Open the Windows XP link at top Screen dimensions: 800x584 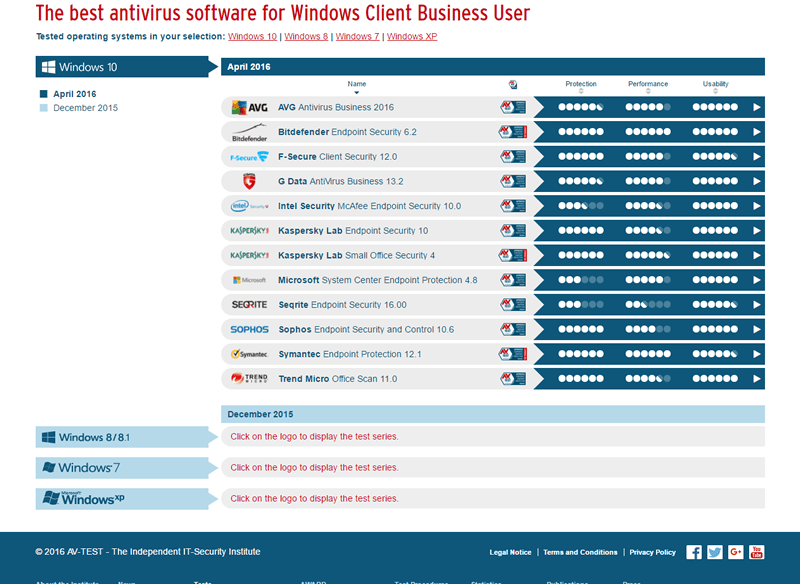click(x=411, y=37)
